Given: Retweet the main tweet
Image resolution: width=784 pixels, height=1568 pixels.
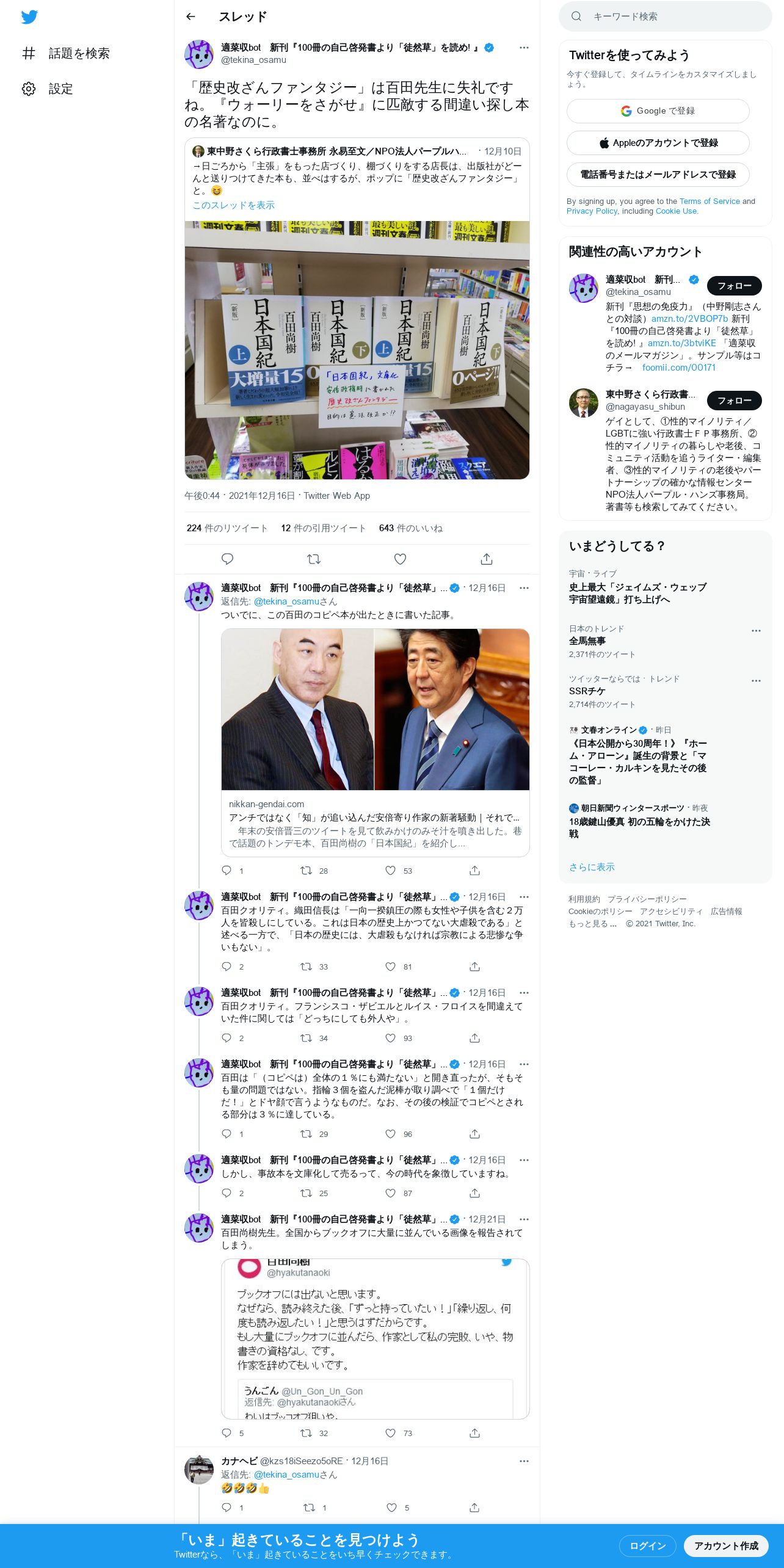Looking at the screenshot, I should tap(314, 559).
